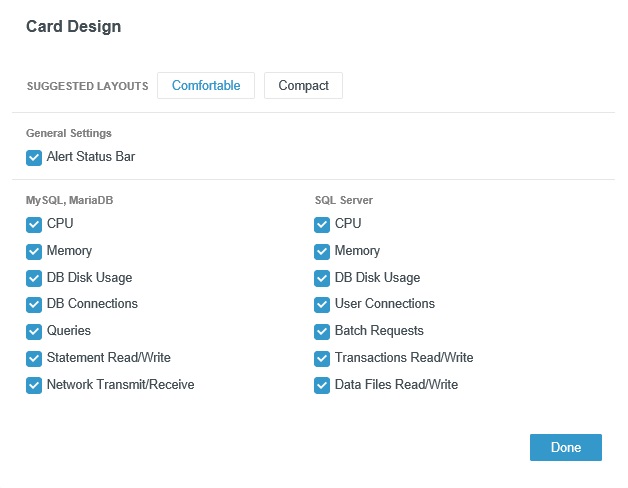Viewport: 628px width, 488px height.
Task: Disable Transactions Read/Write metric
Action: tap(322, 359)
